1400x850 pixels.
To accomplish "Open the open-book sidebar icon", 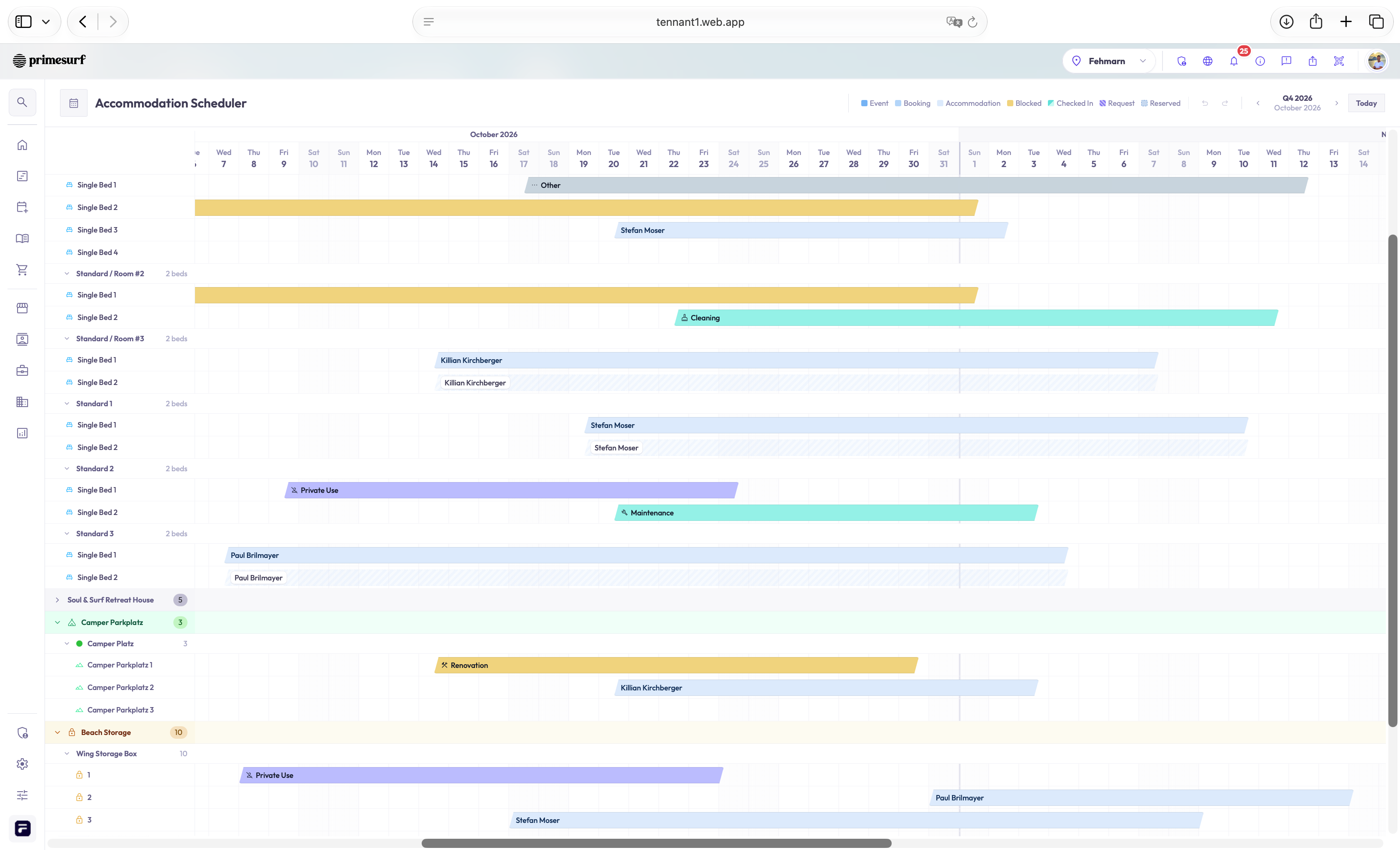I will 22,239.
